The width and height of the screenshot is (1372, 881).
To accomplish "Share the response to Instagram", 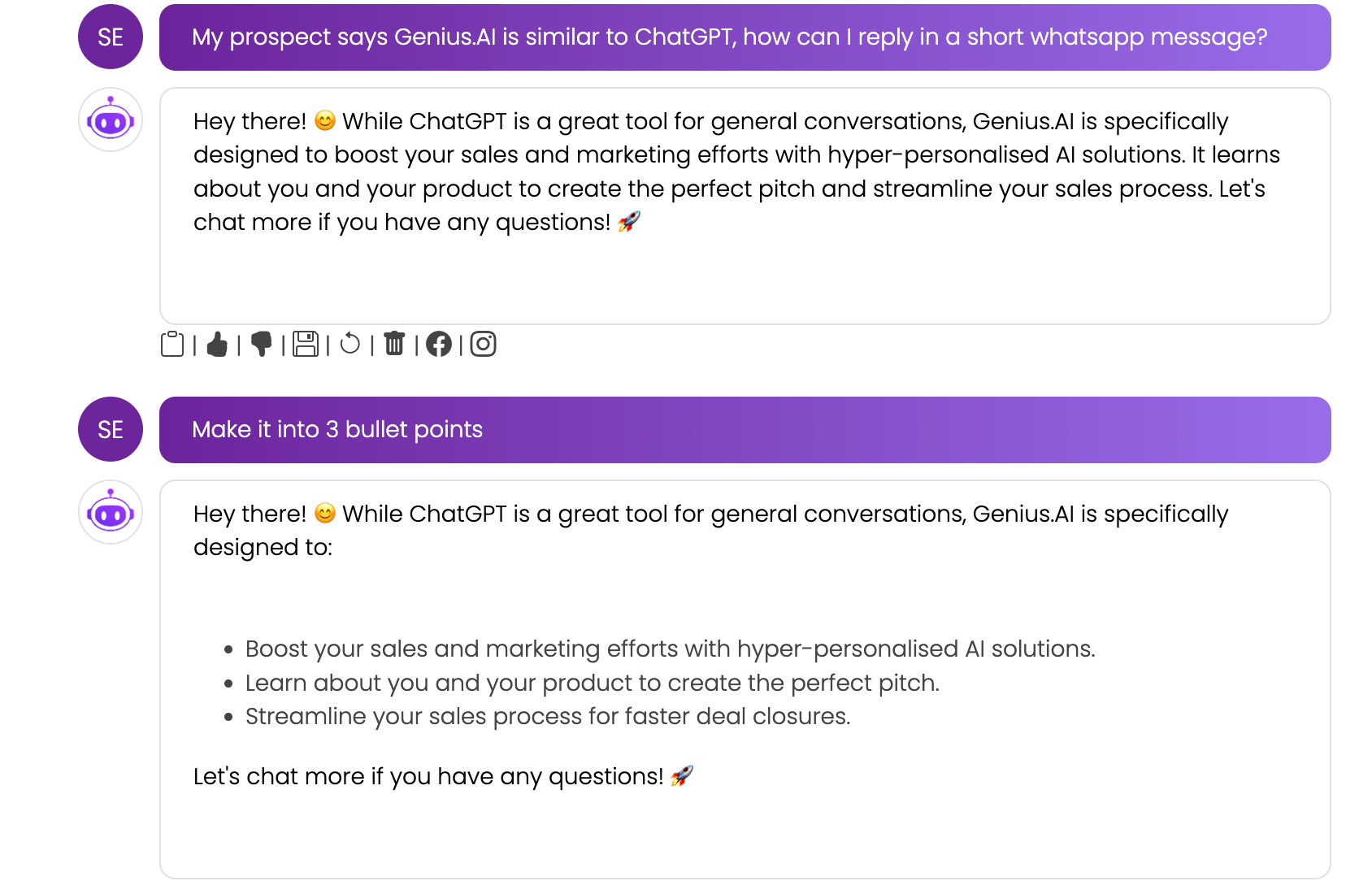I will pyautogui.click(x=484, y=345).
